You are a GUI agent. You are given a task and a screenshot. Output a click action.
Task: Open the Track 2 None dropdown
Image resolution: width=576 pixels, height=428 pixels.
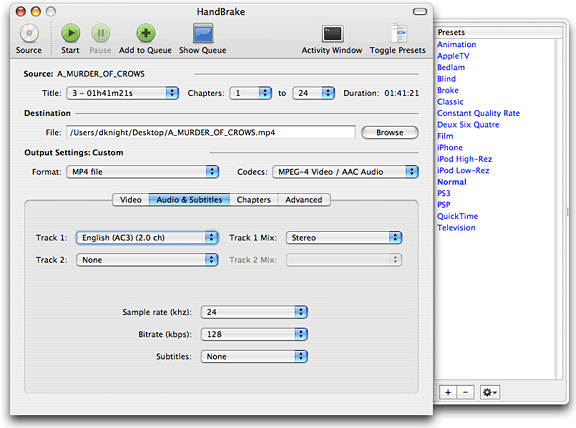coord(147,260)
